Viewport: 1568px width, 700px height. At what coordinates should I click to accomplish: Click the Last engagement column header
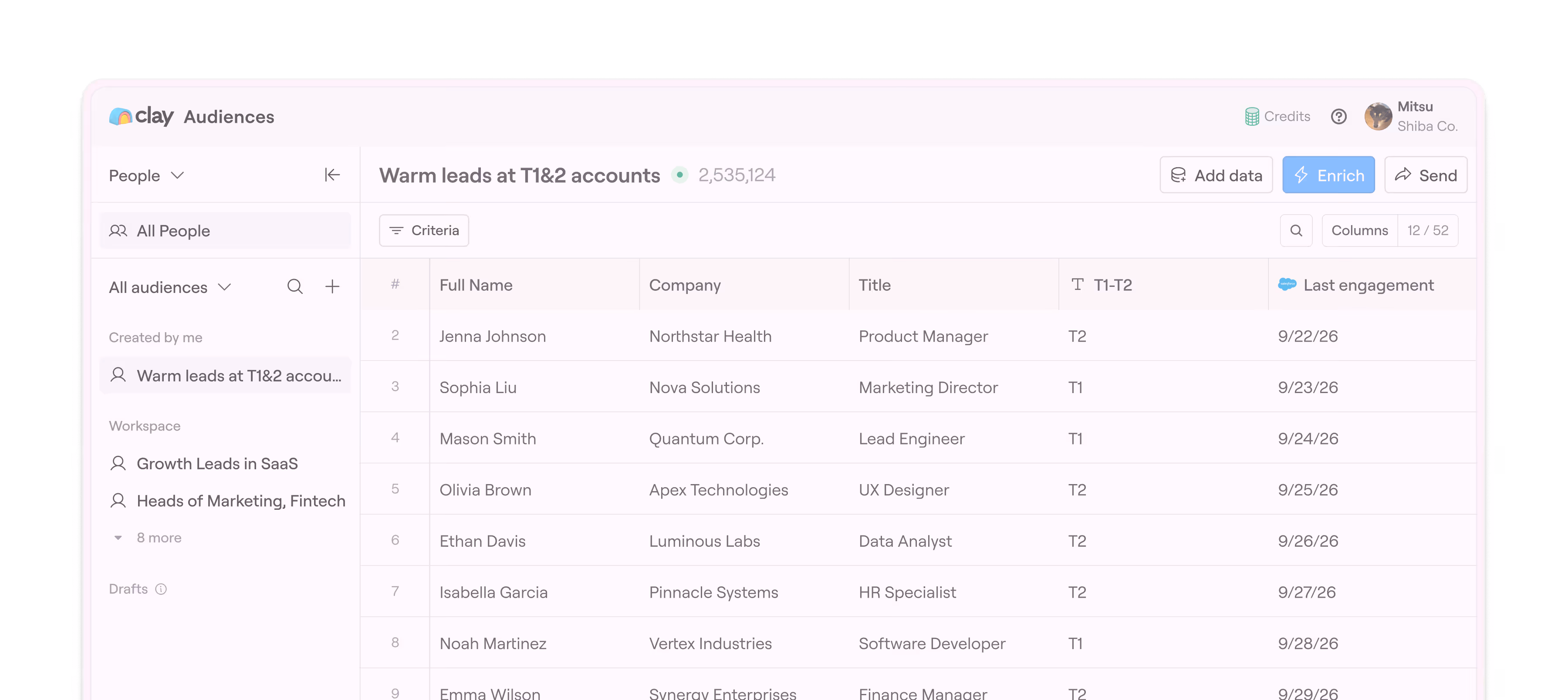pos(1372,285)
